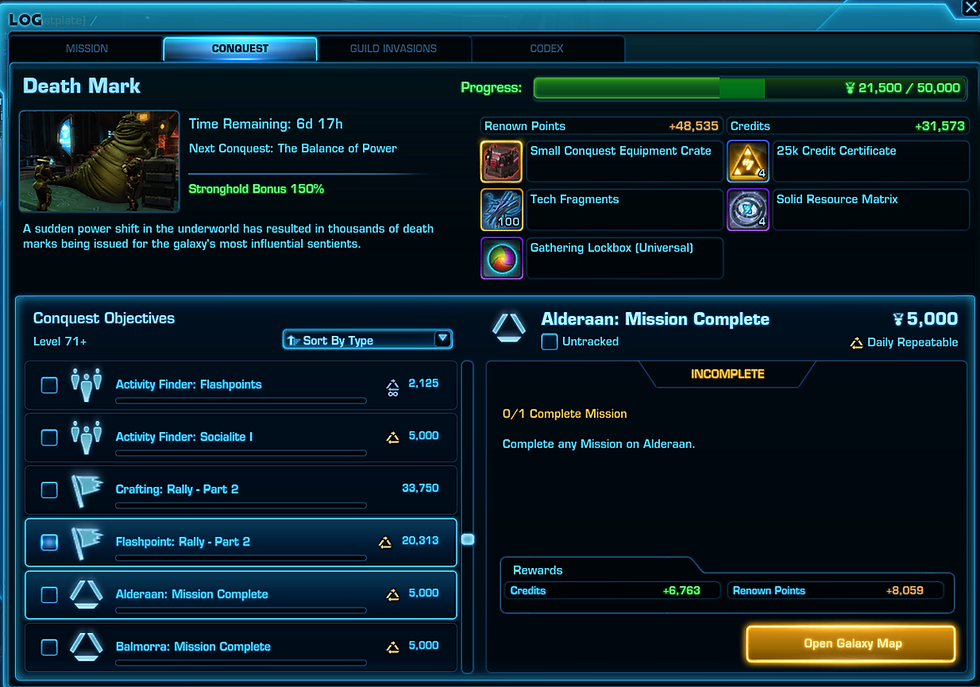980x687 pixels.
Task: Click the 25k Credit Certificate reward icon
Action: [748, 161]
